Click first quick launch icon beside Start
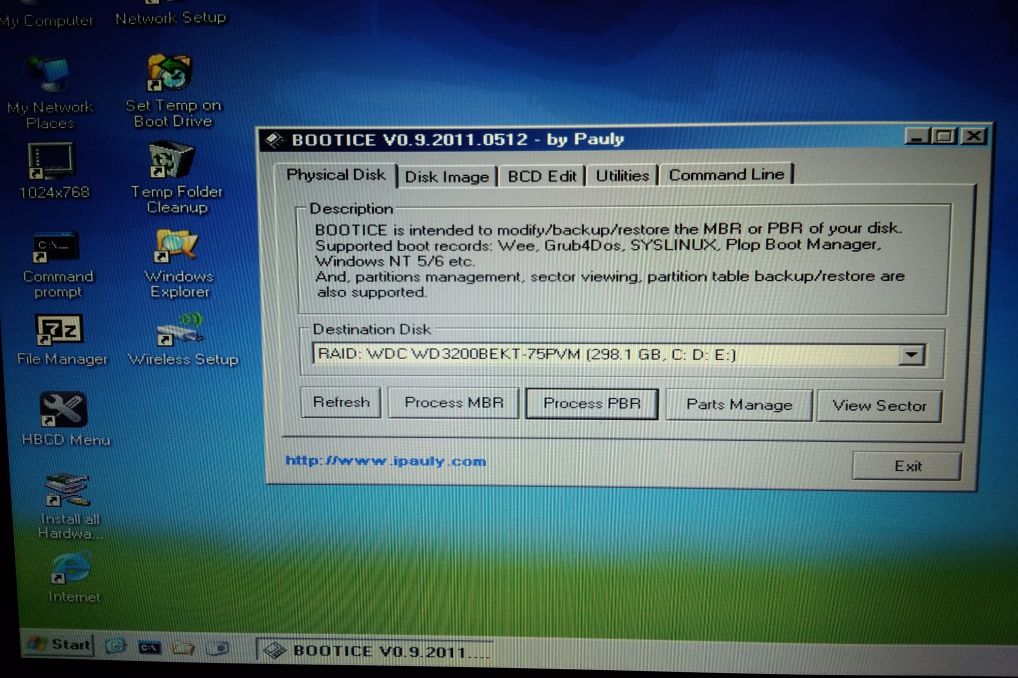The height and width of the screenshot is (678, 1018). [x=116, y=646]
